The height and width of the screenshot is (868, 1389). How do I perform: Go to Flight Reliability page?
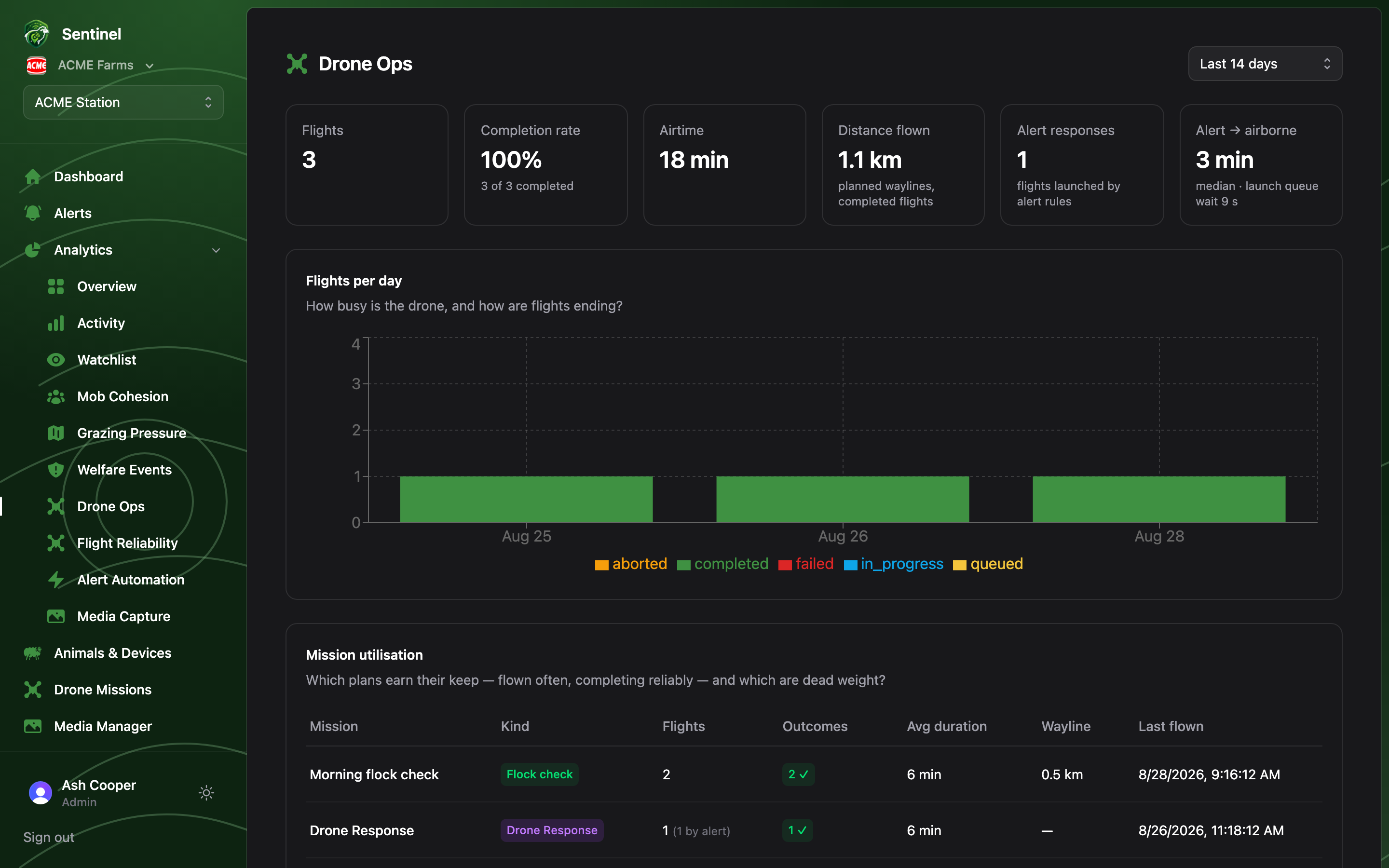[x=127, y=543]
